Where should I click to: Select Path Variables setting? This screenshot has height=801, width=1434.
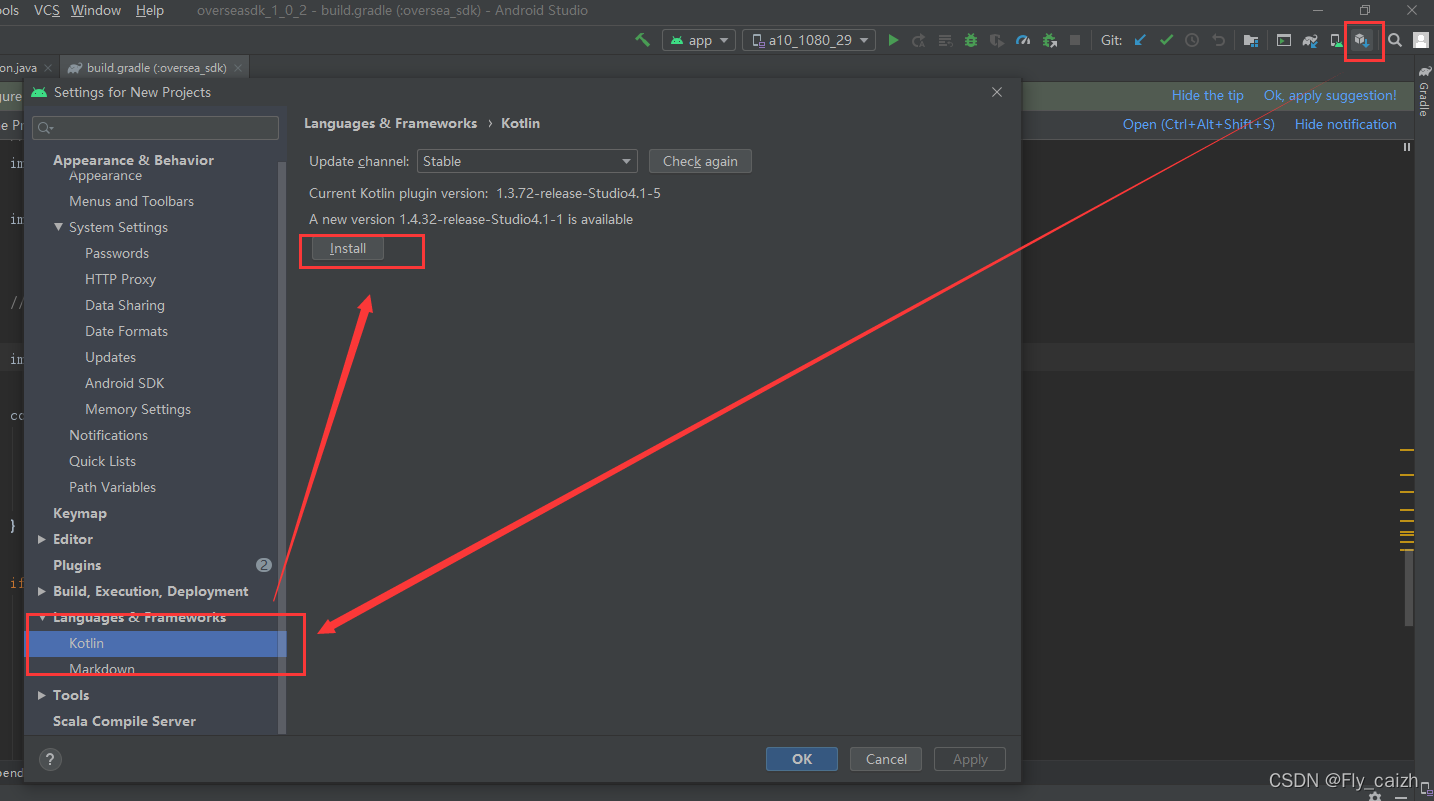pyautogui.click(x=112, y=487)
